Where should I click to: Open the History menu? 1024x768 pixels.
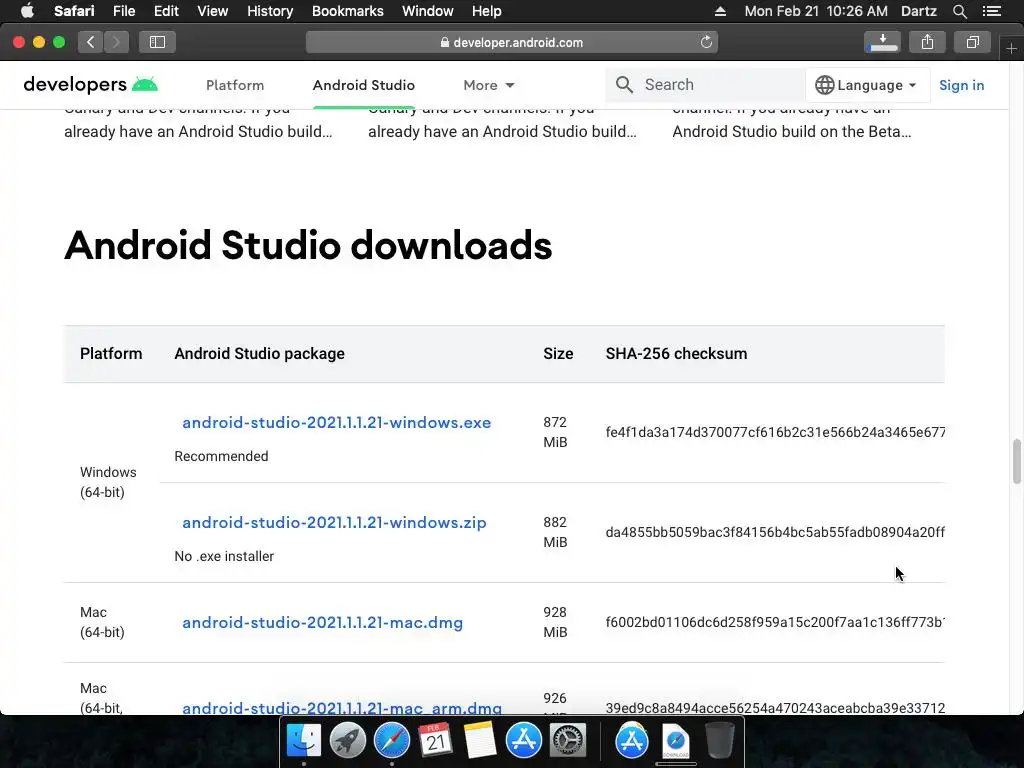tap(270, 11)
